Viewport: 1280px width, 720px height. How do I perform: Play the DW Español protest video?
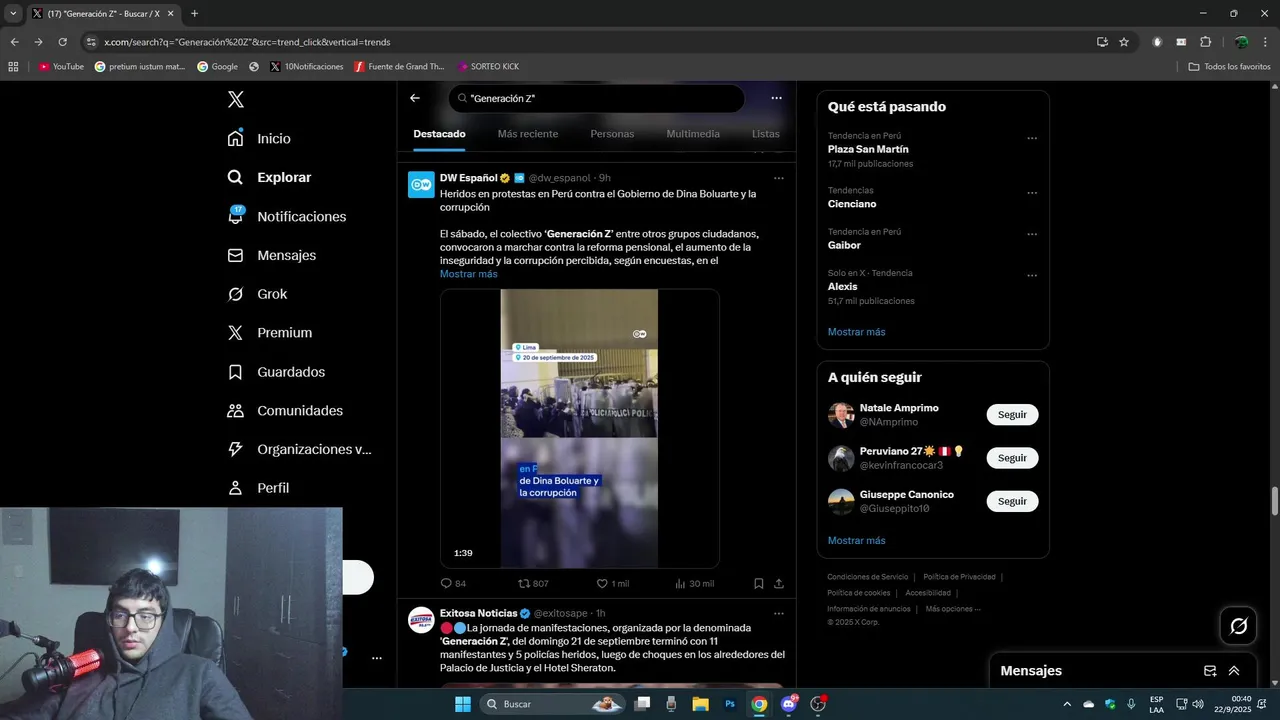tap(579, 429)
